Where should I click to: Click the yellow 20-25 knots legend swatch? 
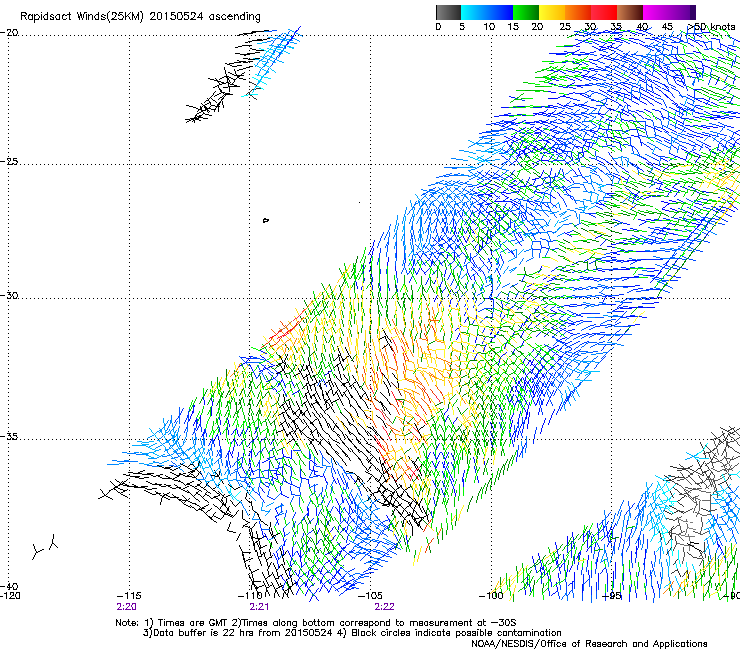[552, 12]
